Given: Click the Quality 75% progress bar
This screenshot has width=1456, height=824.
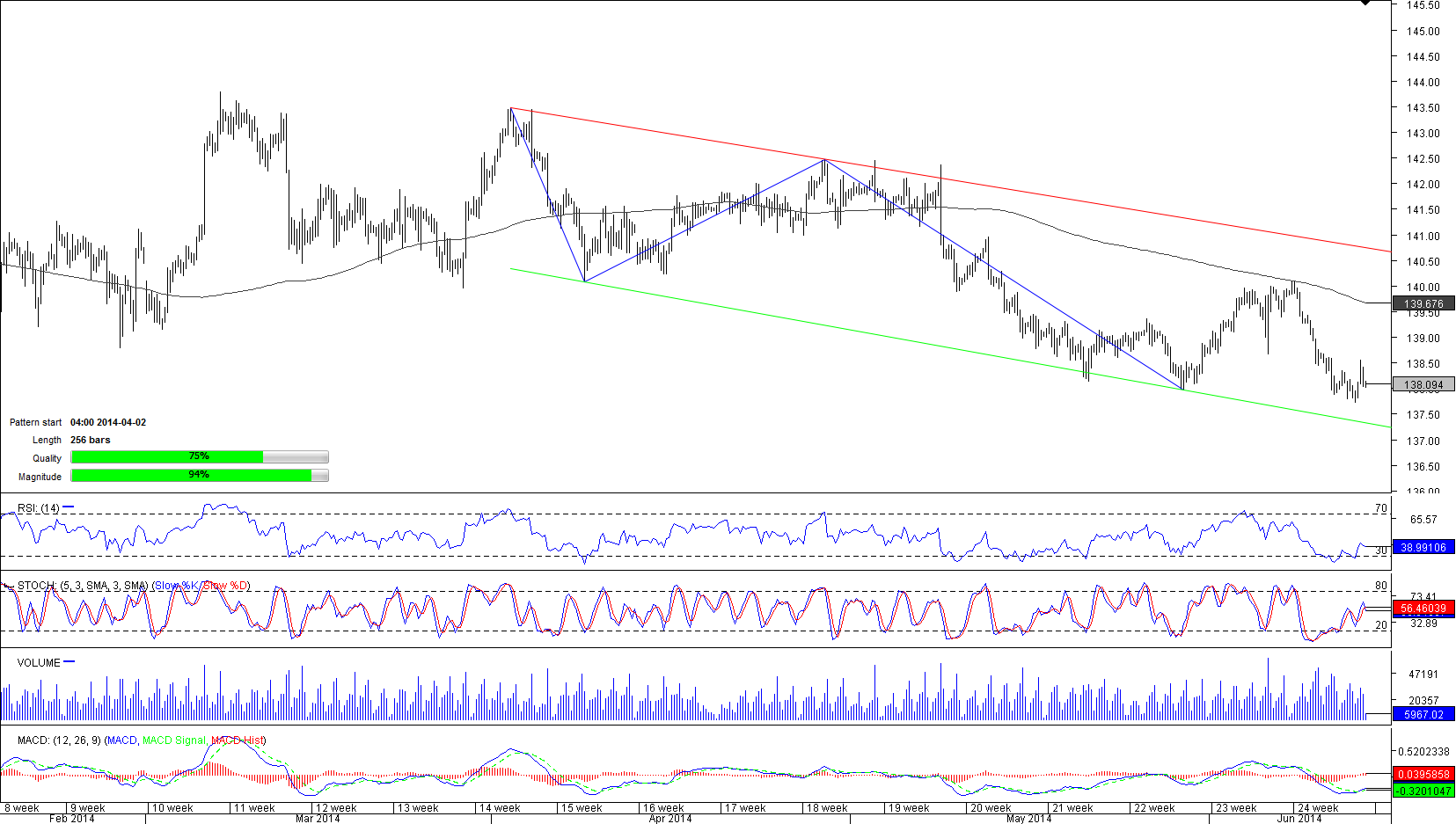Looking at the screenshot, I should 199,456.
